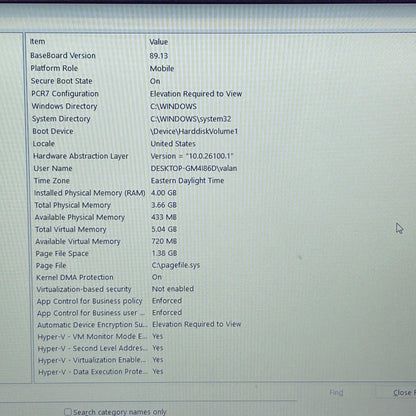Select the BaseBoard Version row

(221, 56)
